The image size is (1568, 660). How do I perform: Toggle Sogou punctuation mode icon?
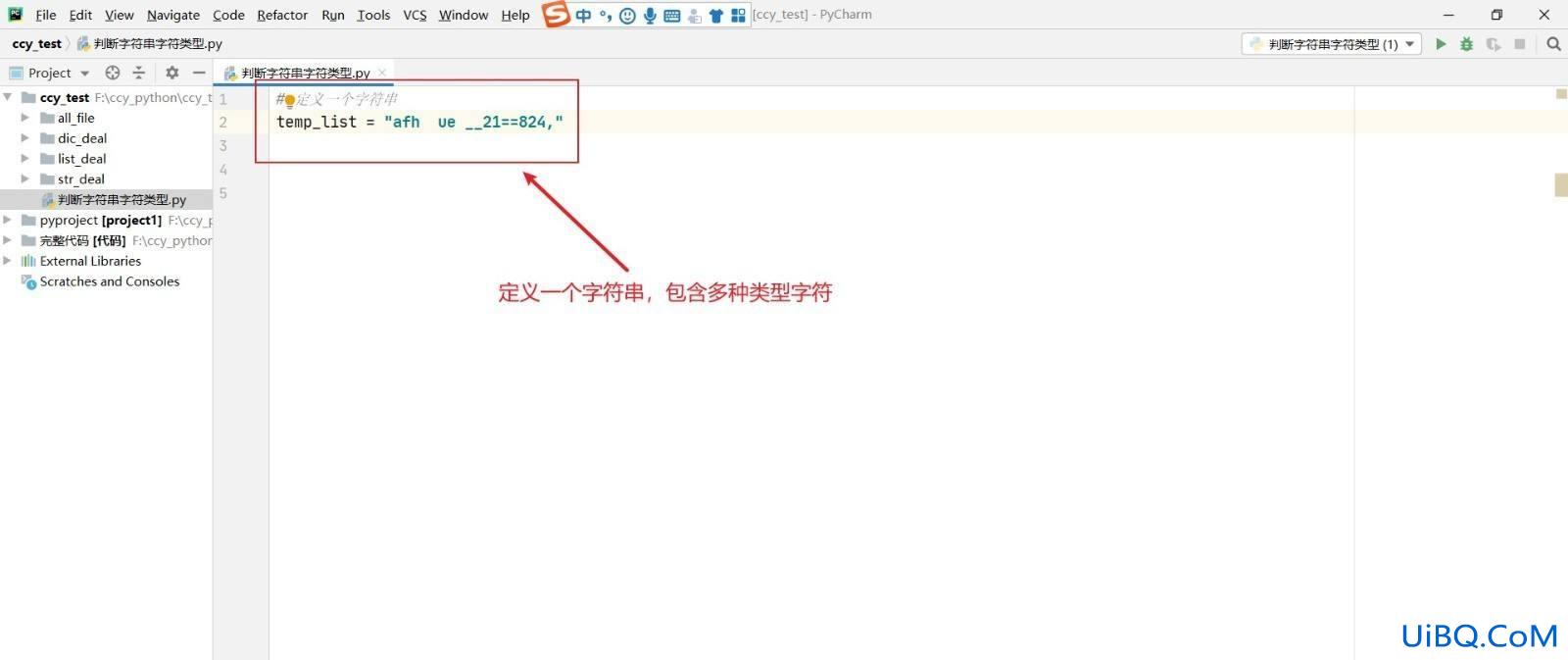pyautogui.click(x=606, y=15)
